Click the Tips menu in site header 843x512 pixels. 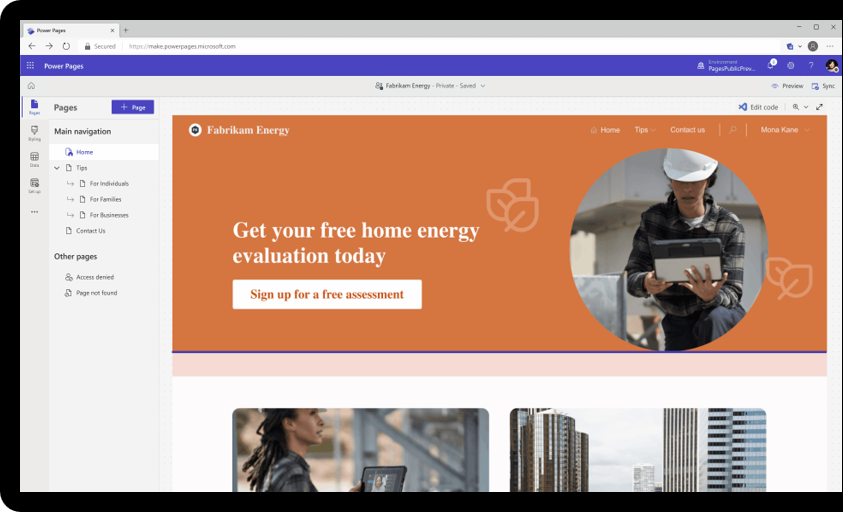pos(645,130)
